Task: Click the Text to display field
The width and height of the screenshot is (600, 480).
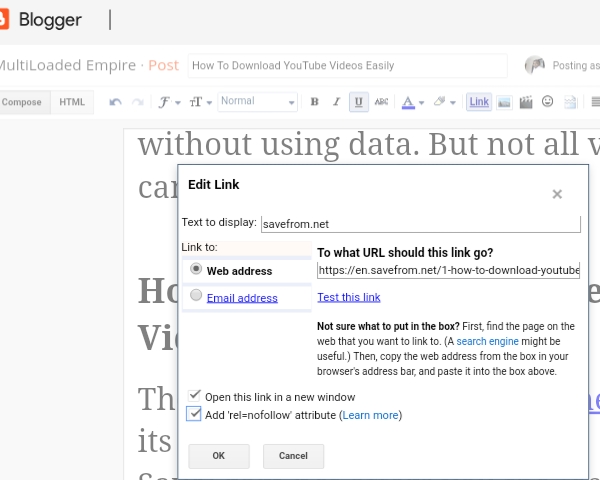Action: pyautogui.click(x=421, y=224)
